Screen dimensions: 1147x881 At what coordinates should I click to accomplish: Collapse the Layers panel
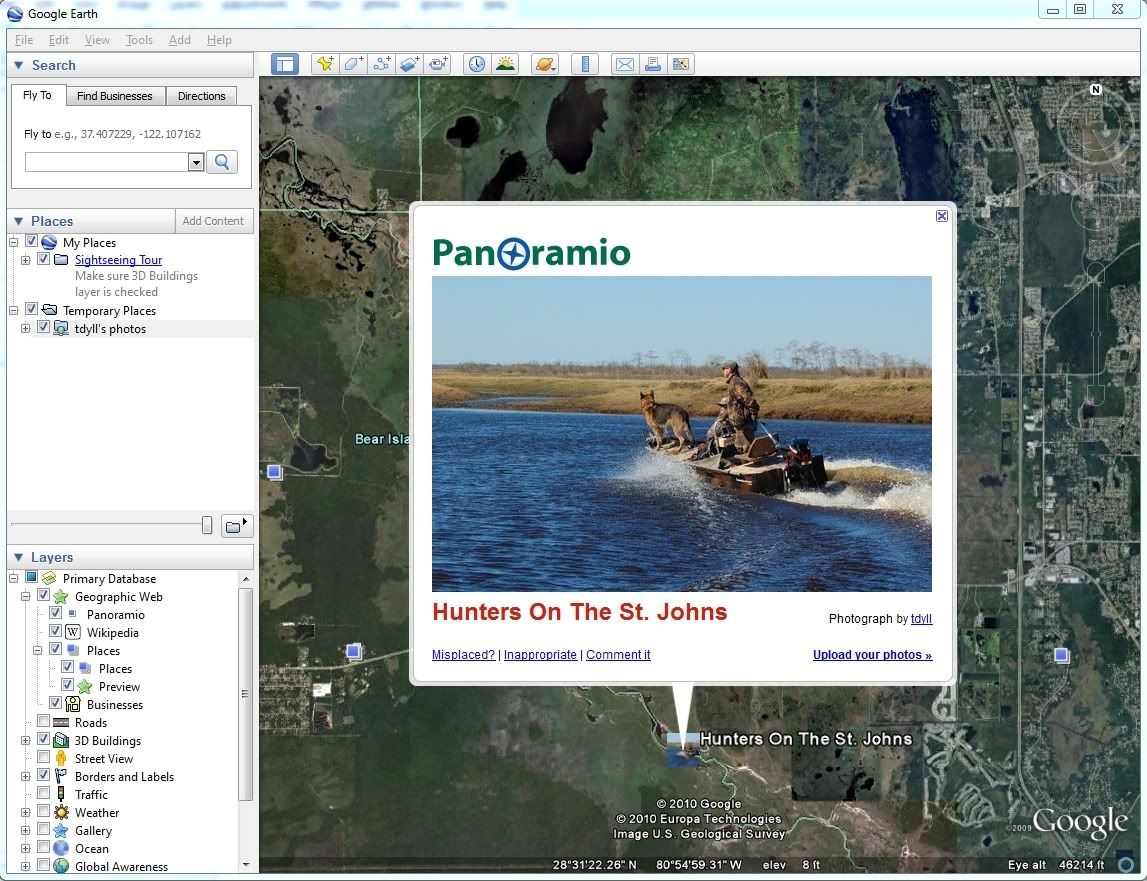pyautogui.click(x=19, y=557)
